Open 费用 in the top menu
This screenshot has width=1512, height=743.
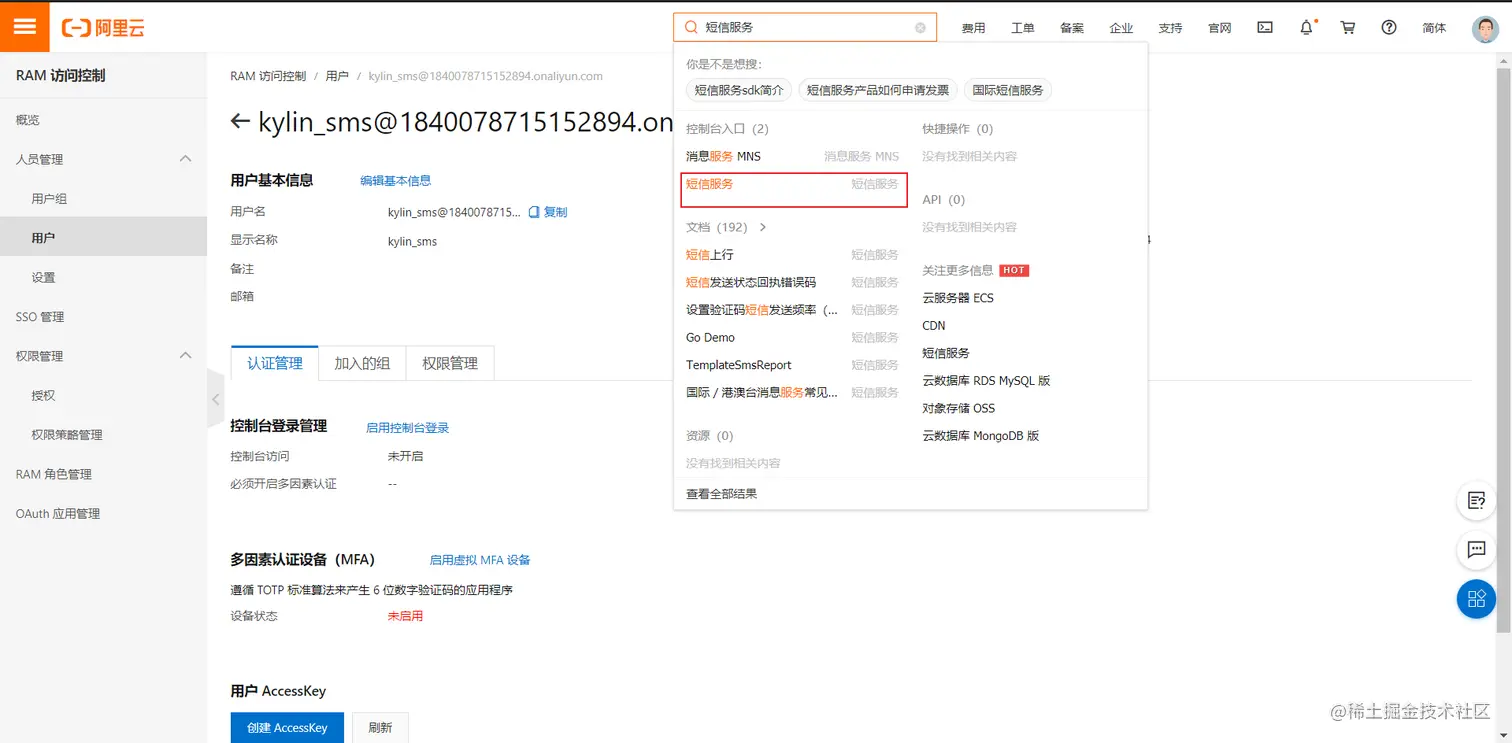(x=973, y=28)
